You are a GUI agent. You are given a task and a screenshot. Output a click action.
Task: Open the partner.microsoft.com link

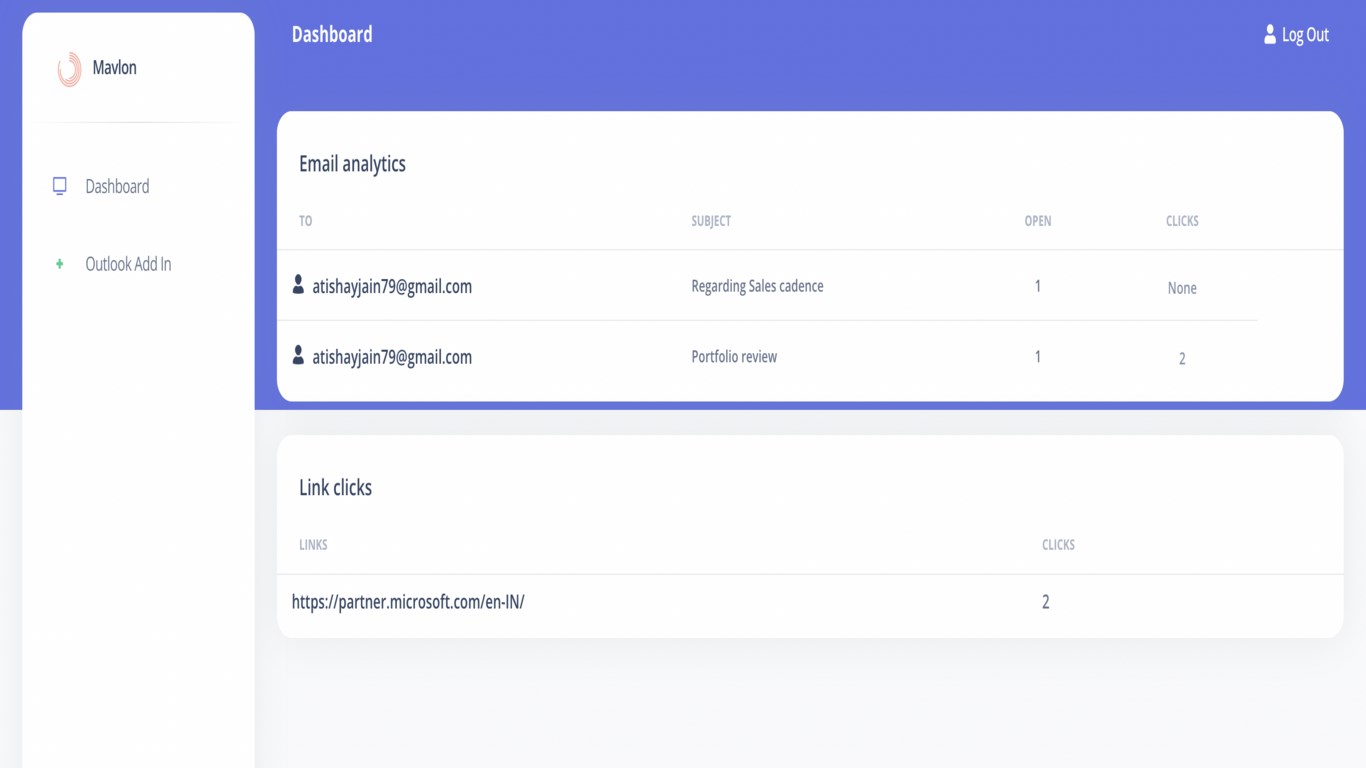click(408, 602)
